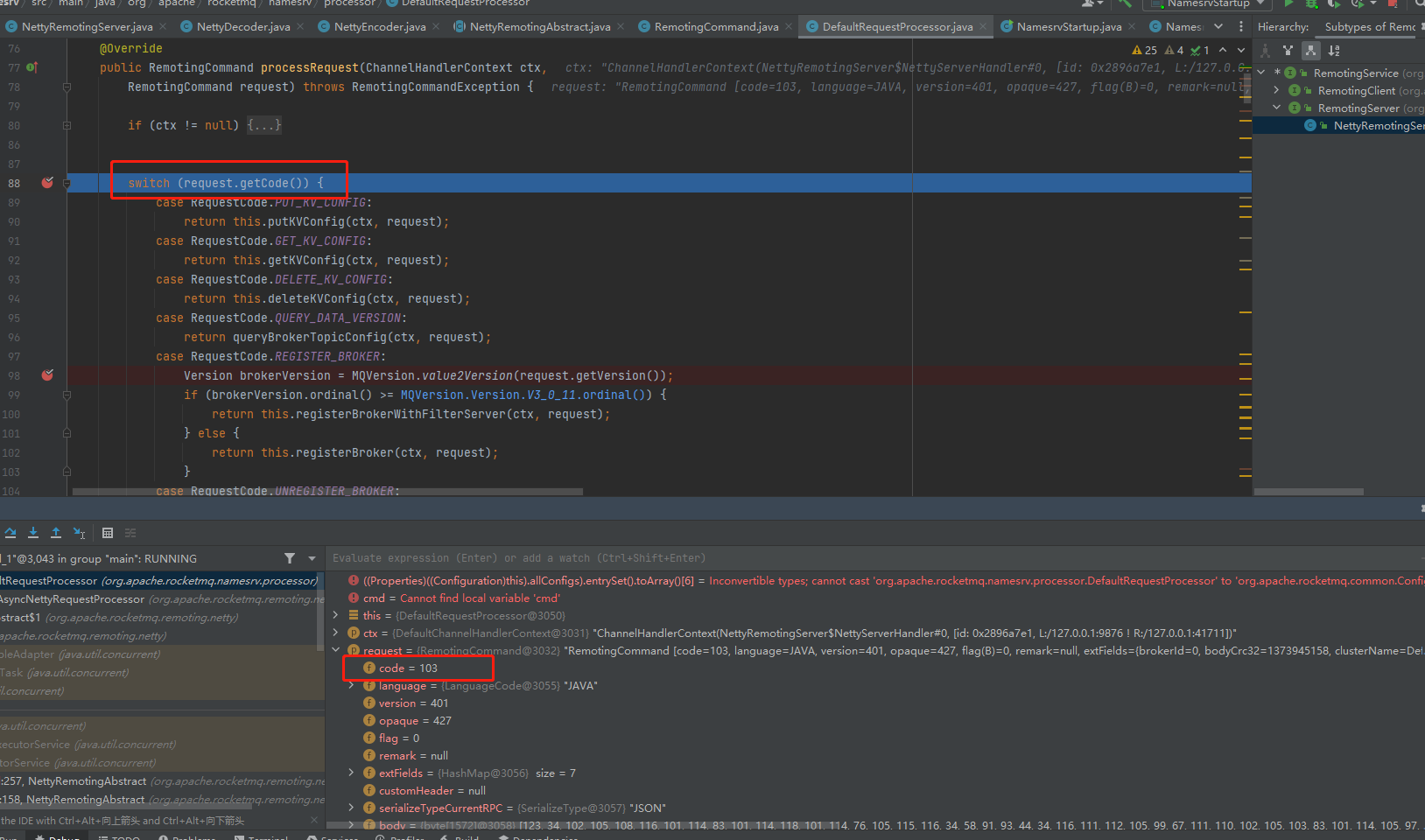Expand the RemotingClient hierarchy node
This screenshot has height=840, width=1425.
[x=1276, y=90]
